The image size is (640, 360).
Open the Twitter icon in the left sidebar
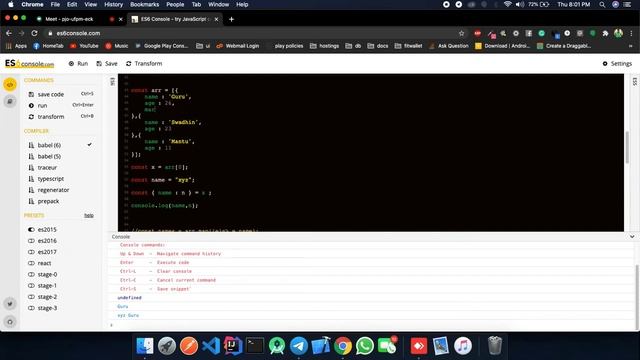click(x=10, y=304)
